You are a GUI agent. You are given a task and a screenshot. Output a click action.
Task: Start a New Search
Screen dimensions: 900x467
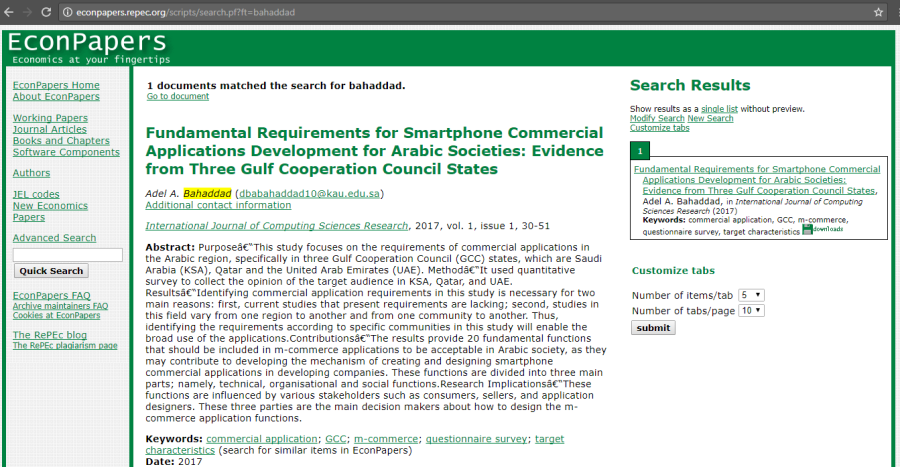click(x=711, y=118)
